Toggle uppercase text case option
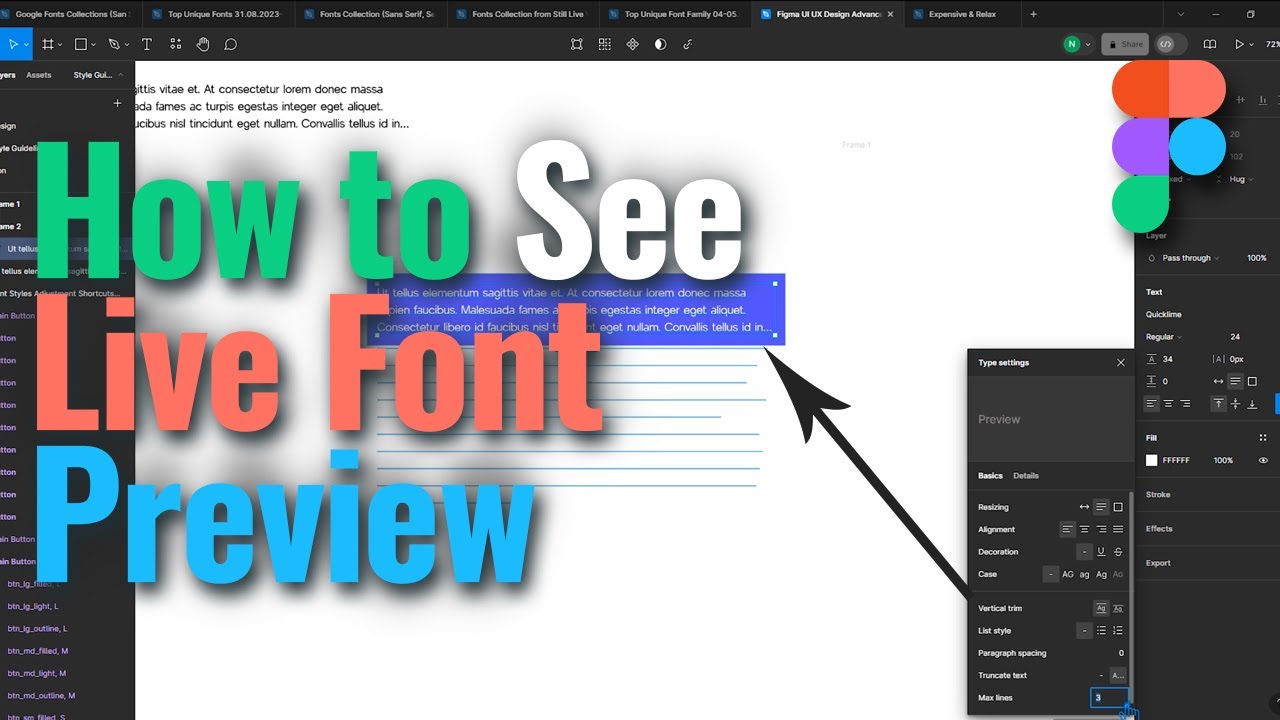The image size is (1280, 720). [x=1067, y=574]
